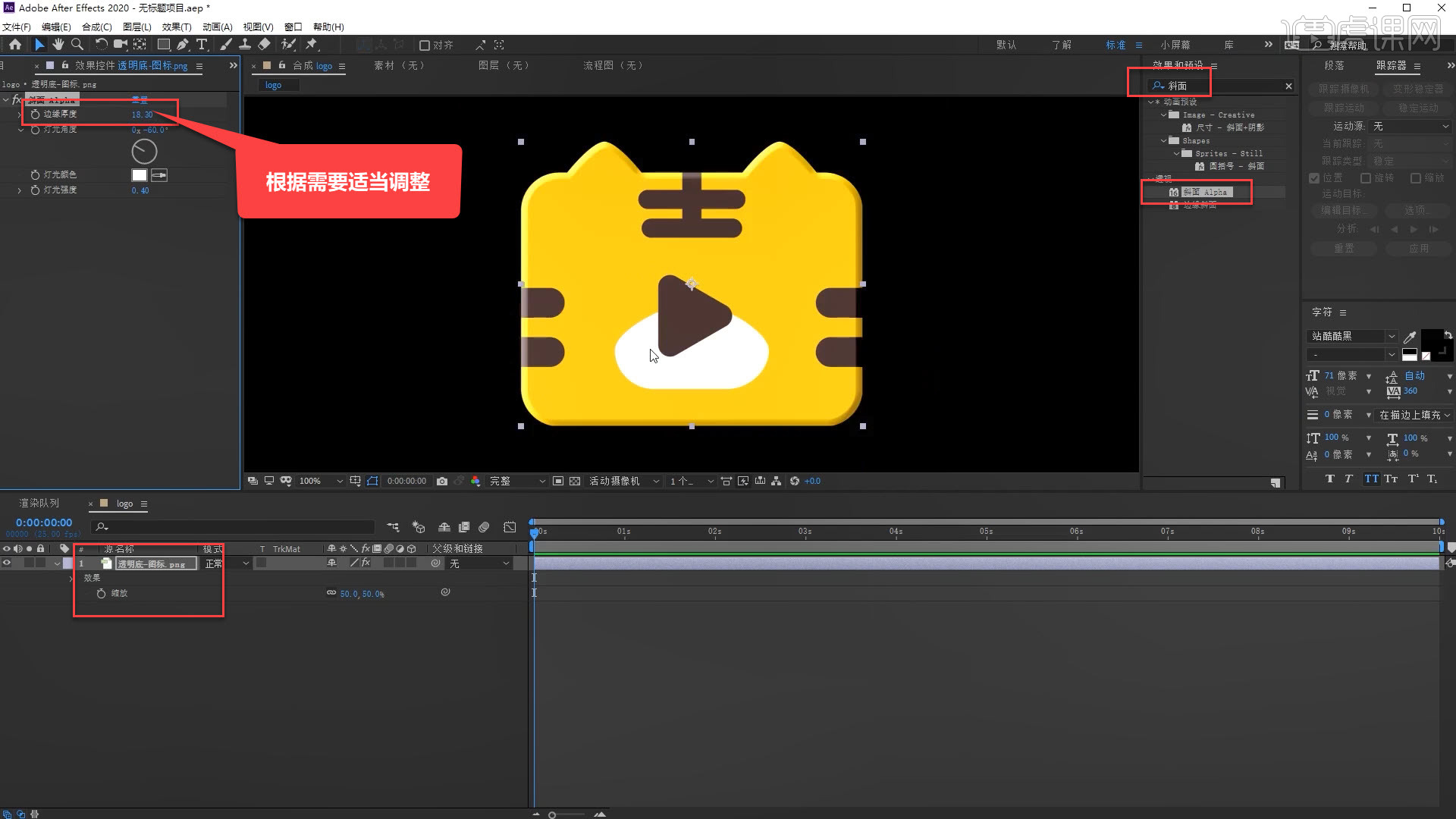Click the snapshot camera icon in viewer
Screen dimensions: 1456x819
pos(442,482)
